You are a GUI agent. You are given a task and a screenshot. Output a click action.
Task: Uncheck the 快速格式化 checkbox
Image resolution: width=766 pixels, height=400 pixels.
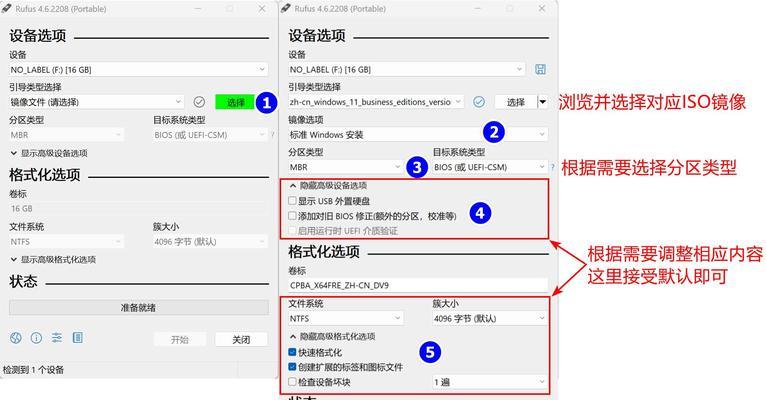tap(292, 353)
